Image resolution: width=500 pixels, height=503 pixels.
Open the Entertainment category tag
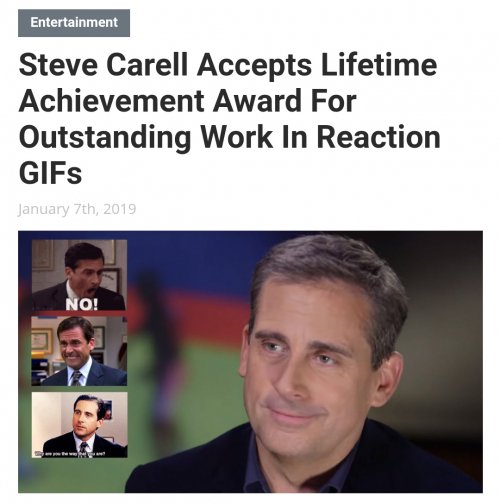click(74, 23)
